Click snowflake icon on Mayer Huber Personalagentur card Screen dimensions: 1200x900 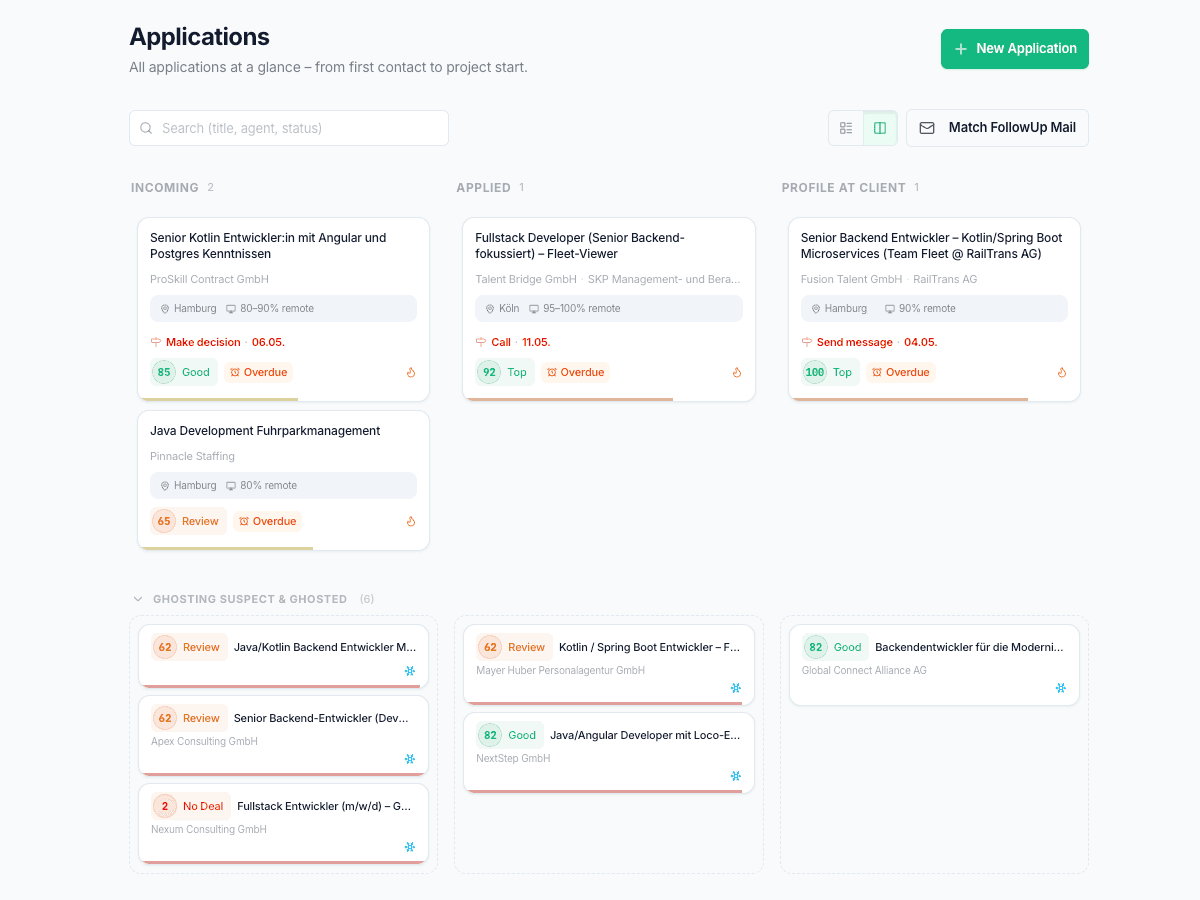[736, 688]
